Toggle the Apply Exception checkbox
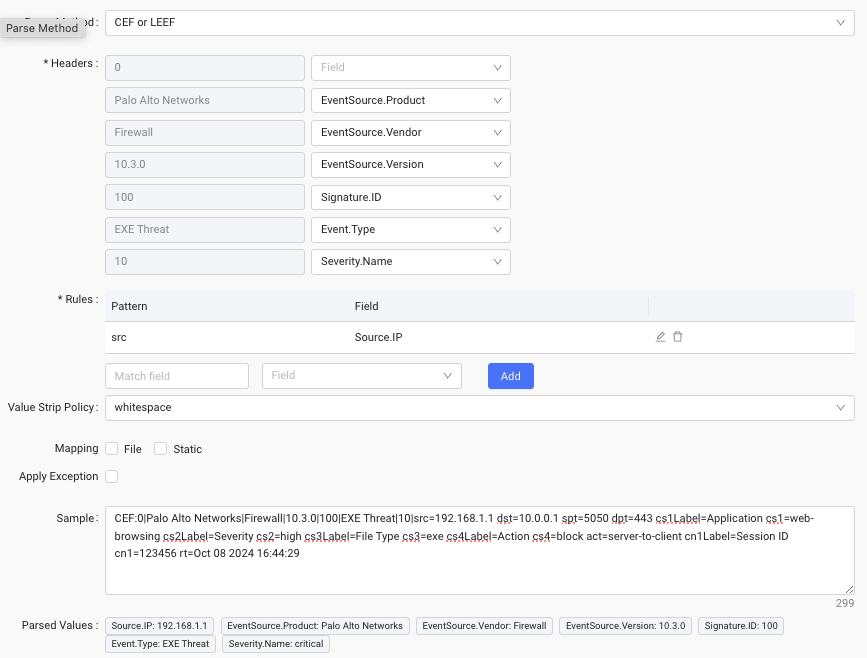The height and width of the screenshot is (658, 867). (x=112, y=477)
